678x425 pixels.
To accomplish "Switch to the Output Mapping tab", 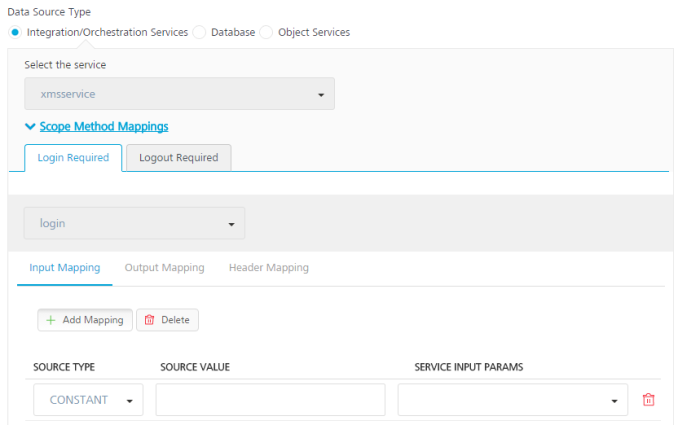I will pos(164,268).
